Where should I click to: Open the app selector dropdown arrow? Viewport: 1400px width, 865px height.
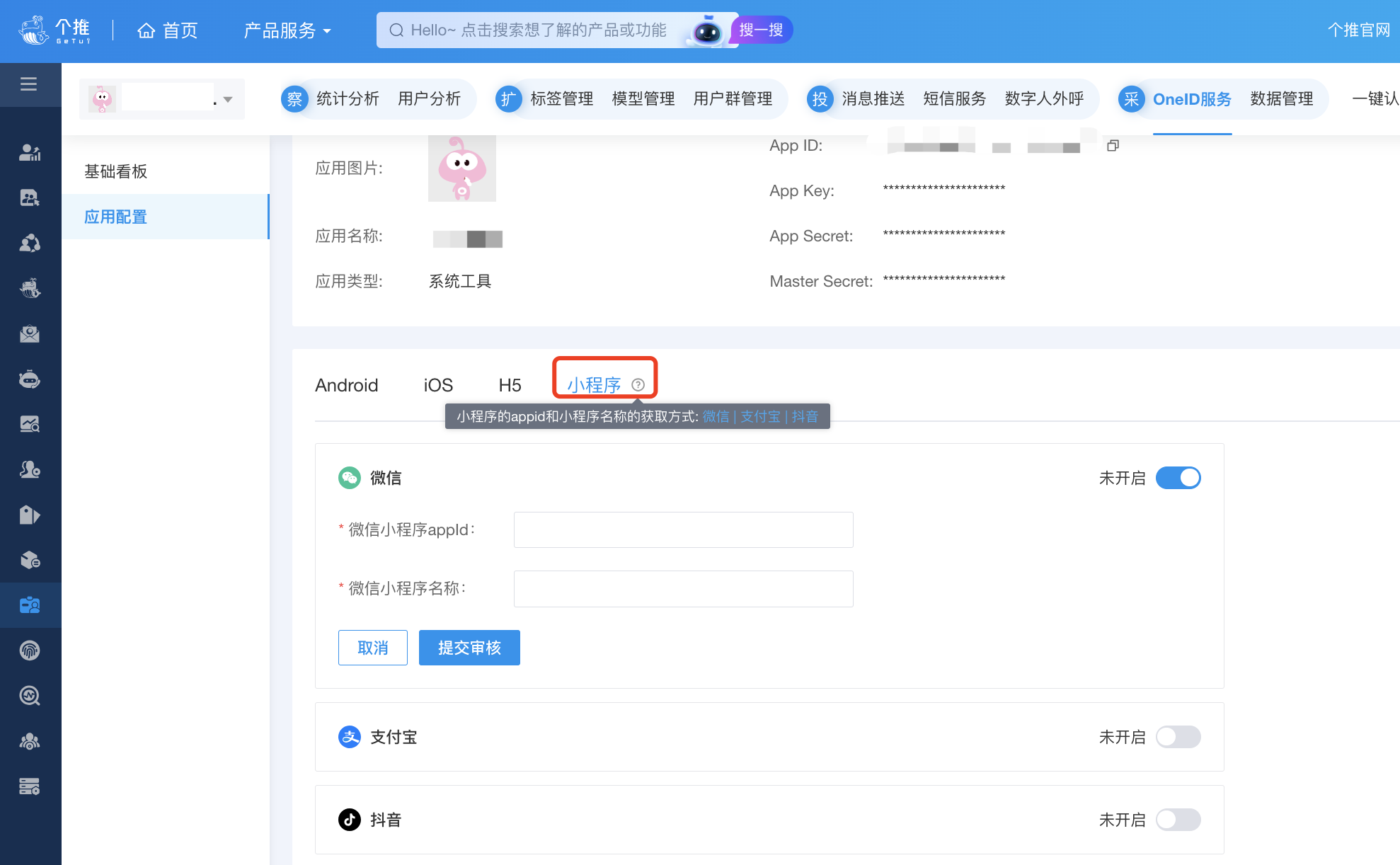(227, 100)
